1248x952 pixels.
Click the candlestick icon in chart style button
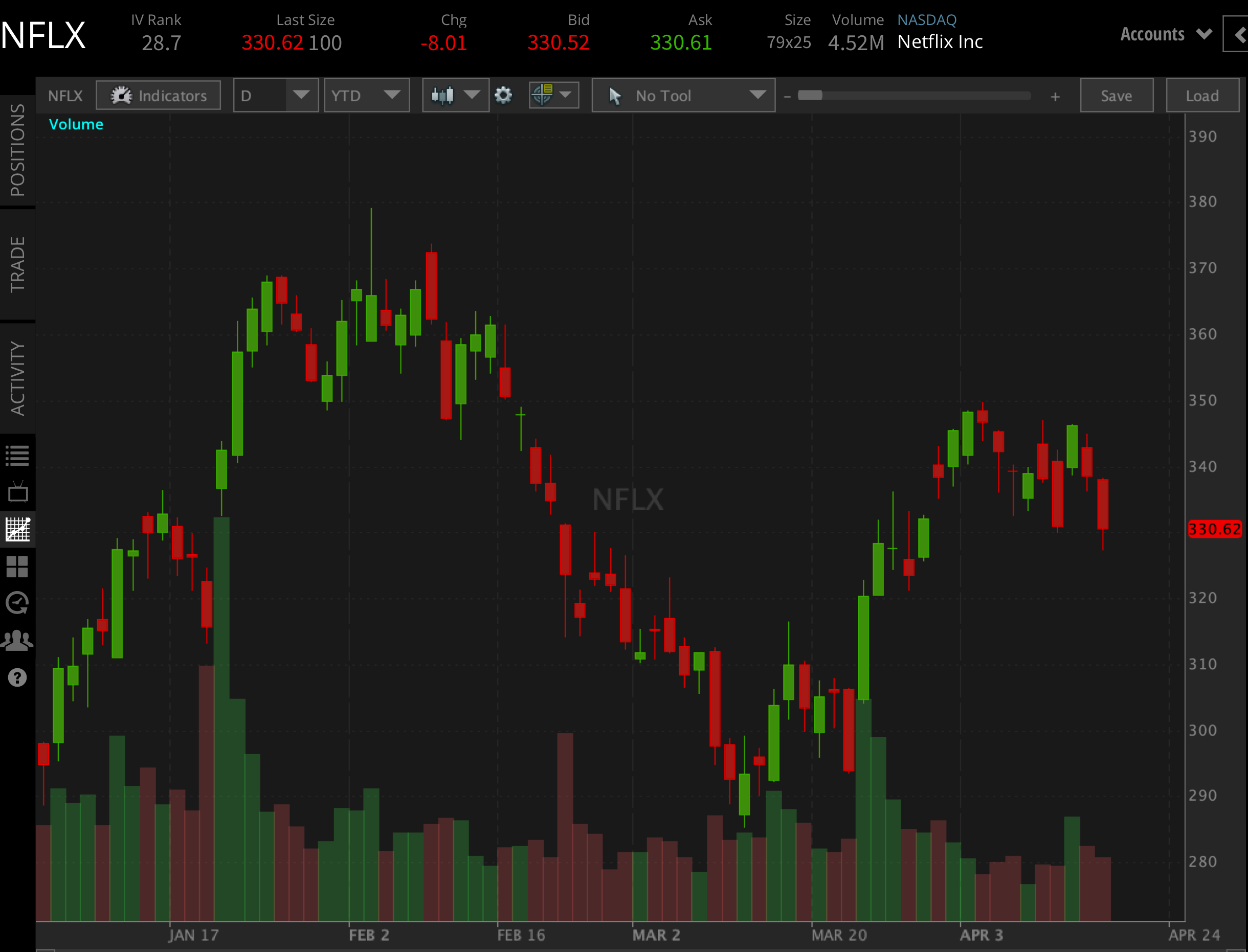(442, 95)
